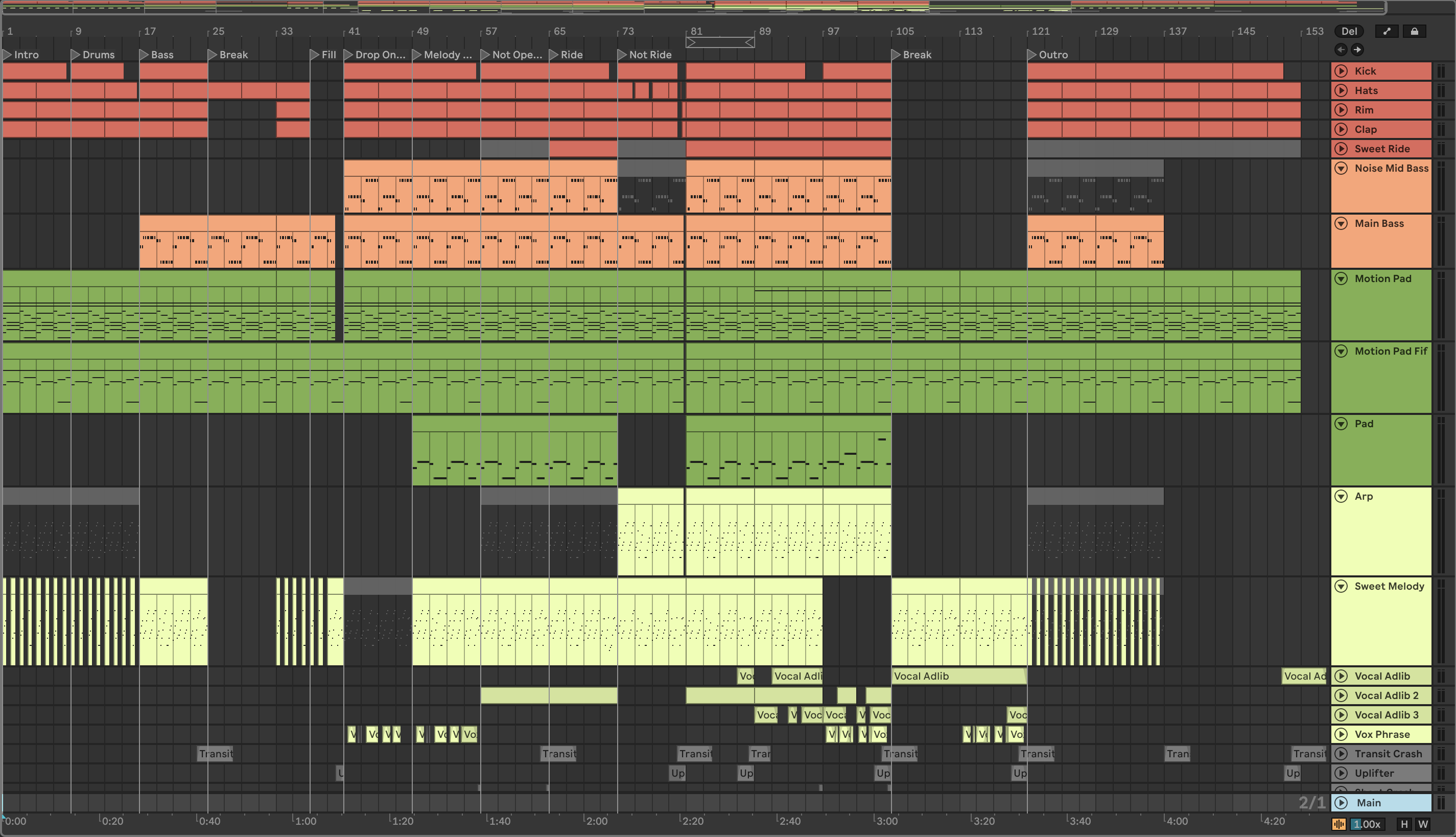Click the orange waveform zoom icon

pos(1339,824)
